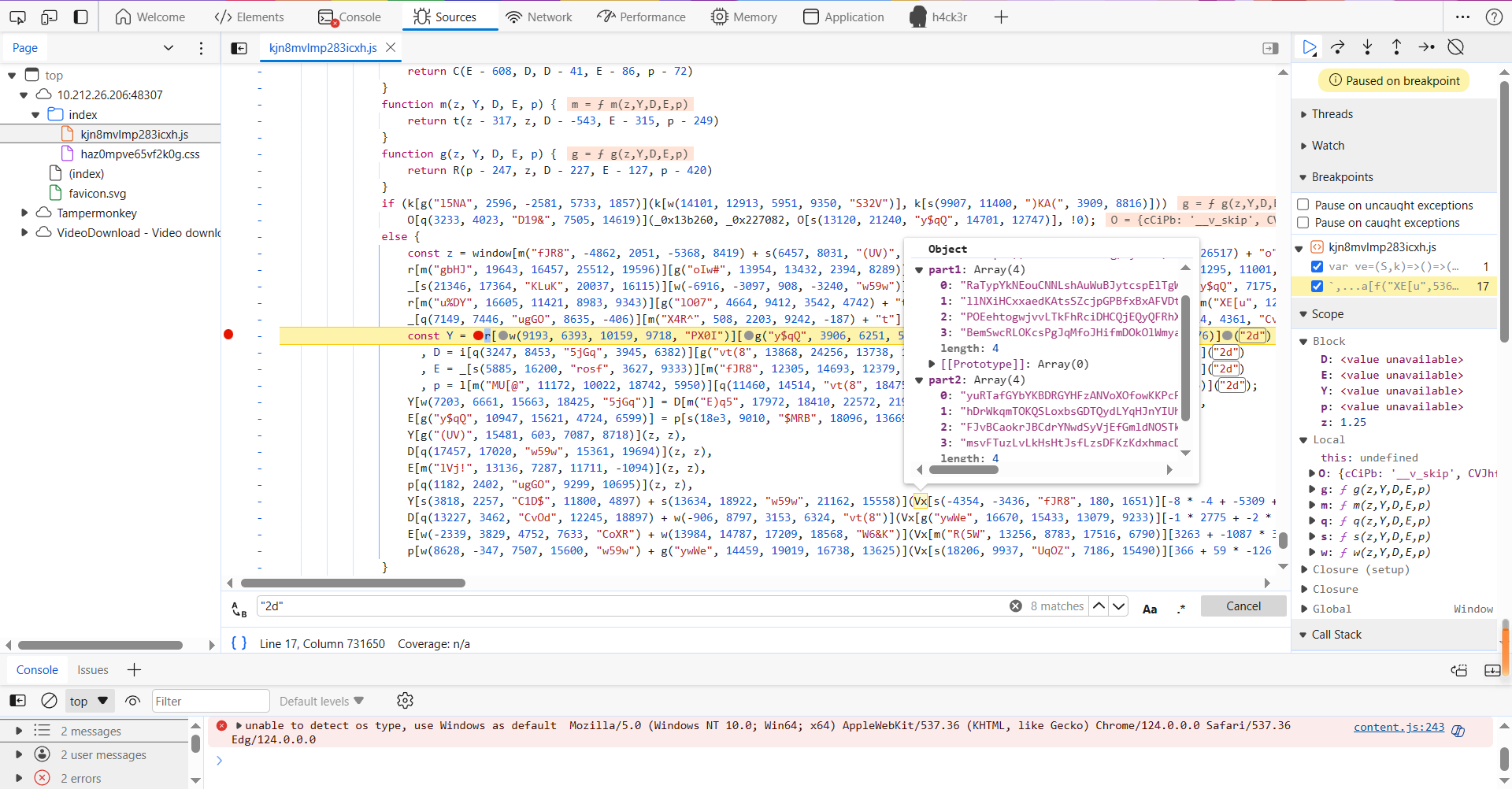Toggle the debugger sidebar panel icon
The width and height of the screenshot is (1512, 789).
click(1270, 48)
